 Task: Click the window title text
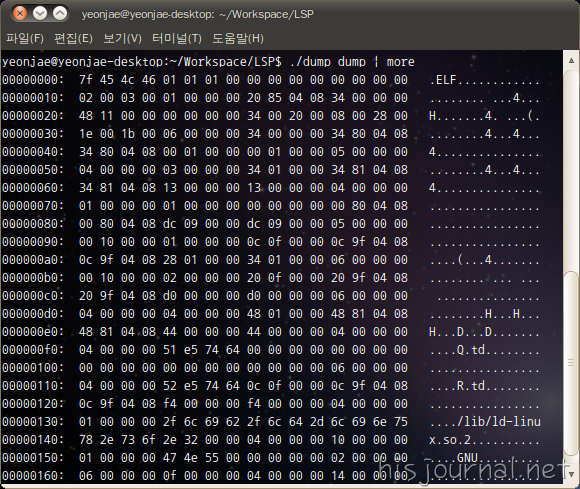pyautogui.click(x=198, y=14)
